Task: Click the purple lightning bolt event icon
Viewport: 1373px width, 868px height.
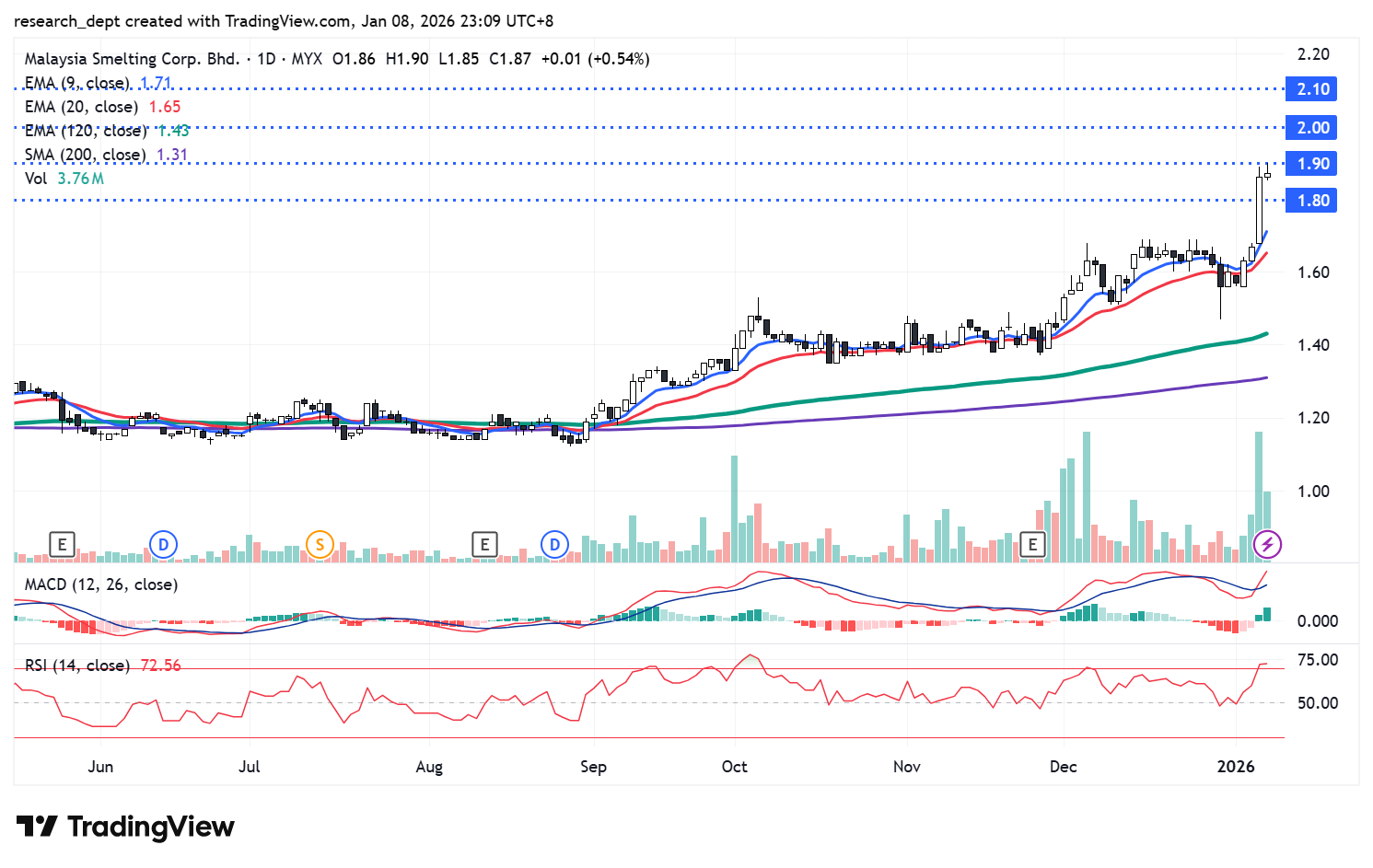Action: pyautogui.click(x=1267, y=544)
